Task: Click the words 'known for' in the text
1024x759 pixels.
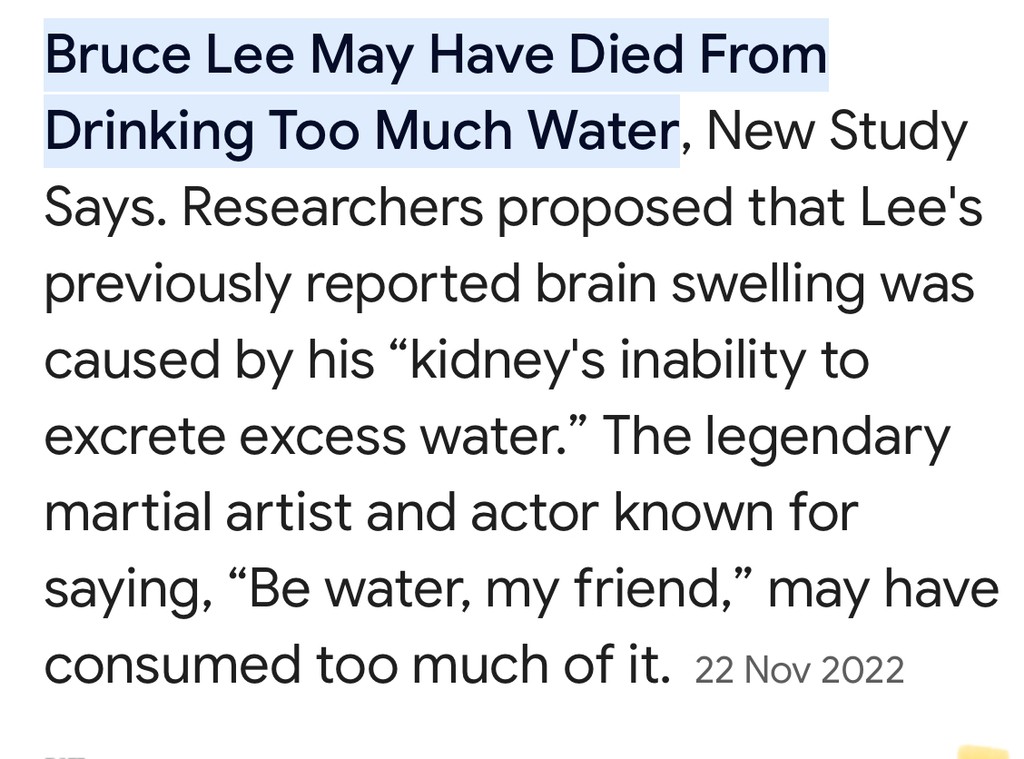Action: (735, 512)
